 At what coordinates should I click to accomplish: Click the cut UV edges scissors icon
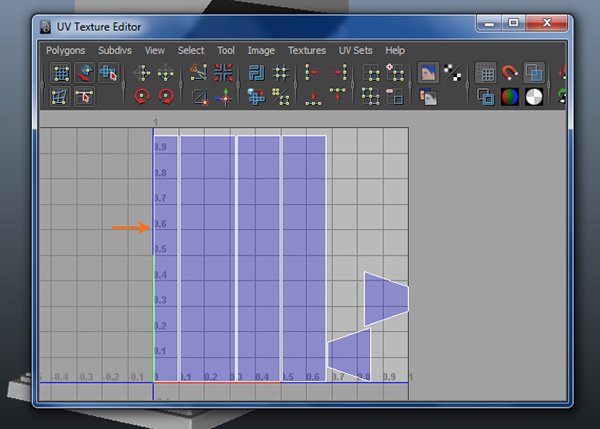[x=199, y=73]
